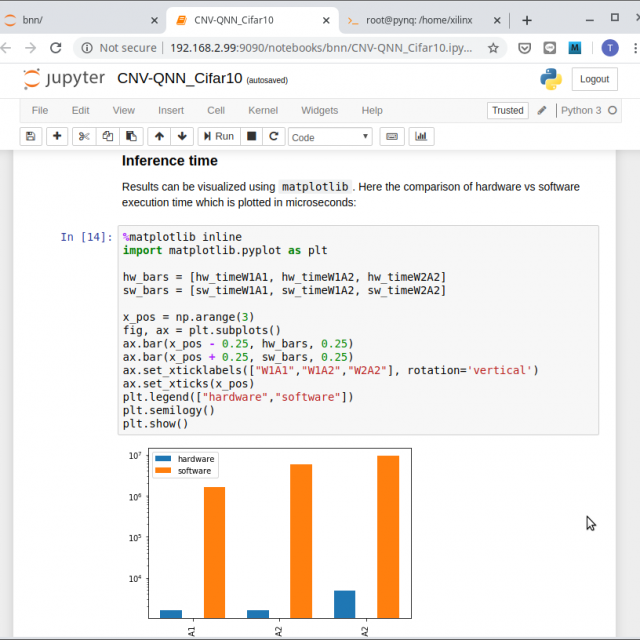Cut selected cells with the scissors icon
Viewport: 640px width, 640px height.
[85, 136]
